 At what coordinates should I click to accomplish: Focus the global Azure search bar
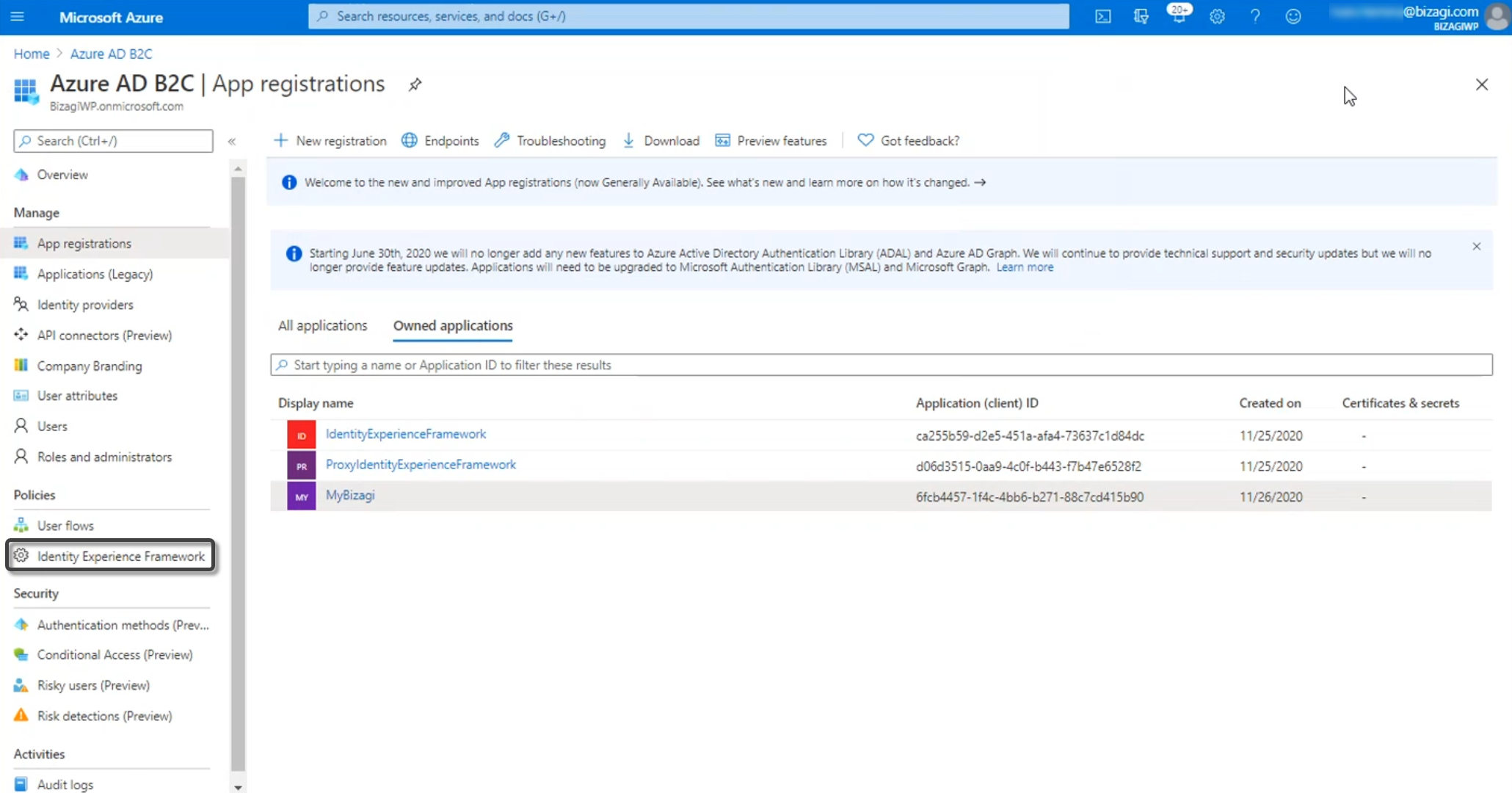[688, 16]
